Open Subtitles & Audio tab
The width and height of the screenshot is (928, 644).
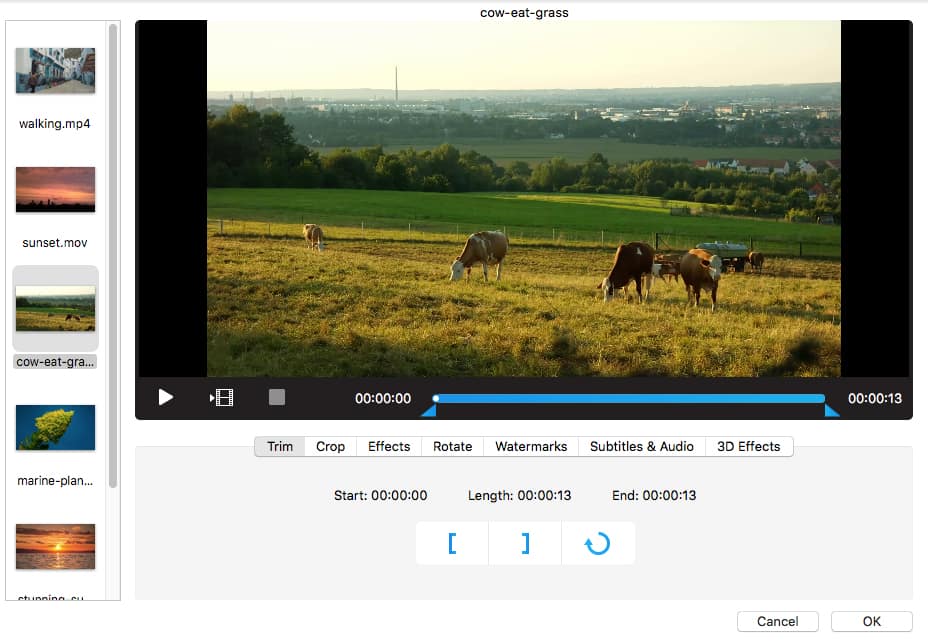641,446
